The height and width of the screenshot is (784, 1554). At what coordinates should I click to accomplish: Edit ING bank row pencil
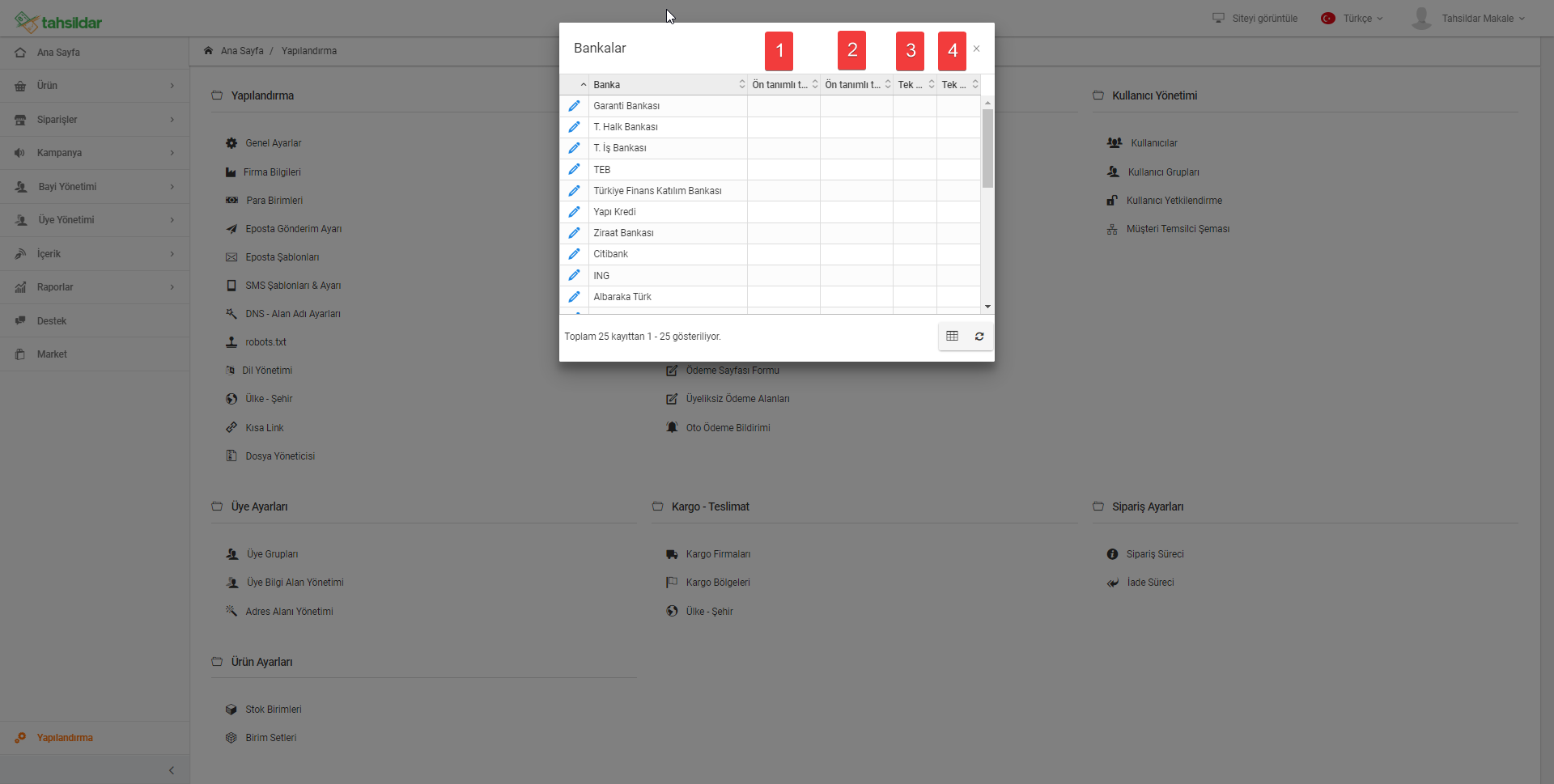(574, 275)
